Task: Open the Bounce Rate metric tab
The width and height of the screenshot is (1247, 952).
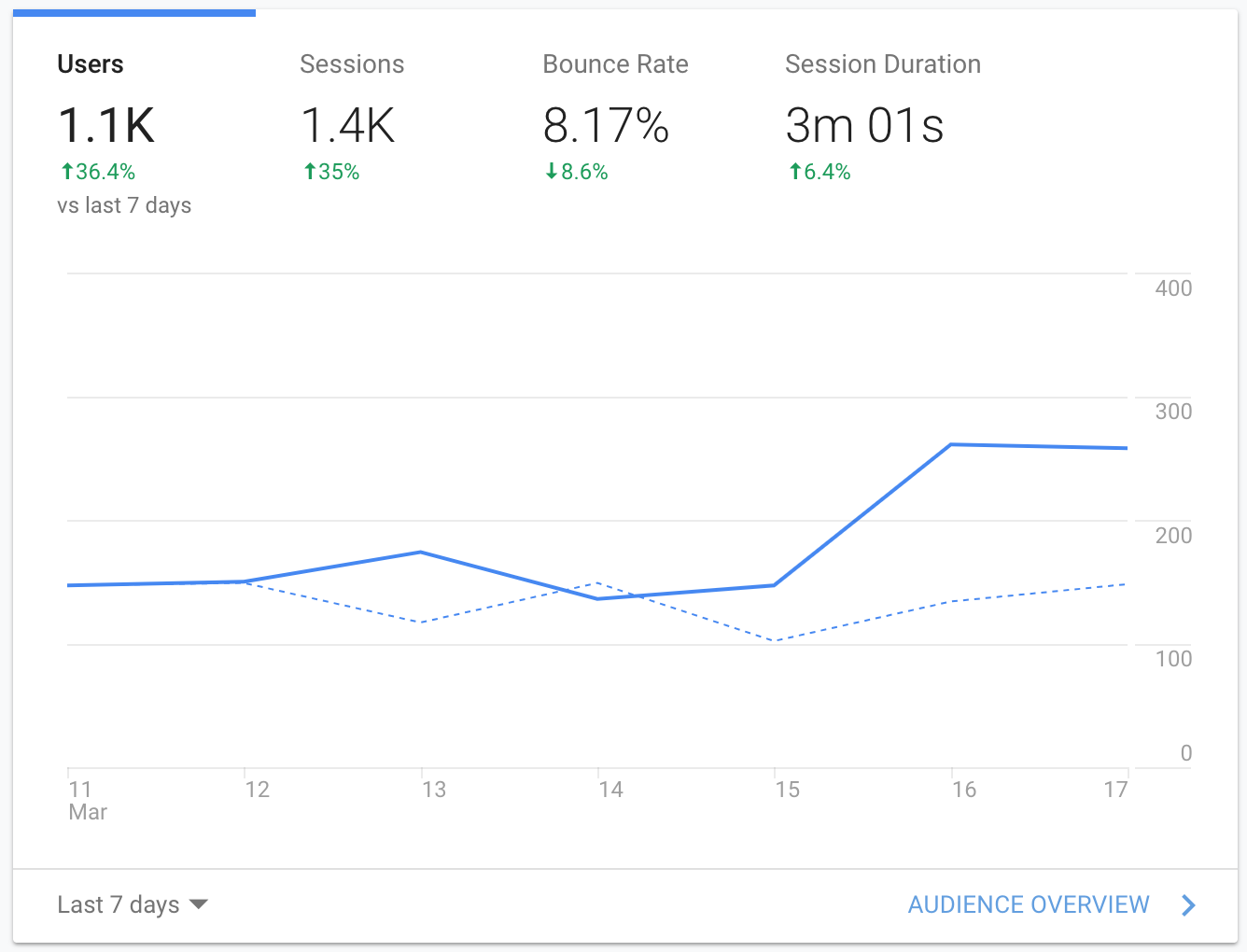Action: [615, 64]
